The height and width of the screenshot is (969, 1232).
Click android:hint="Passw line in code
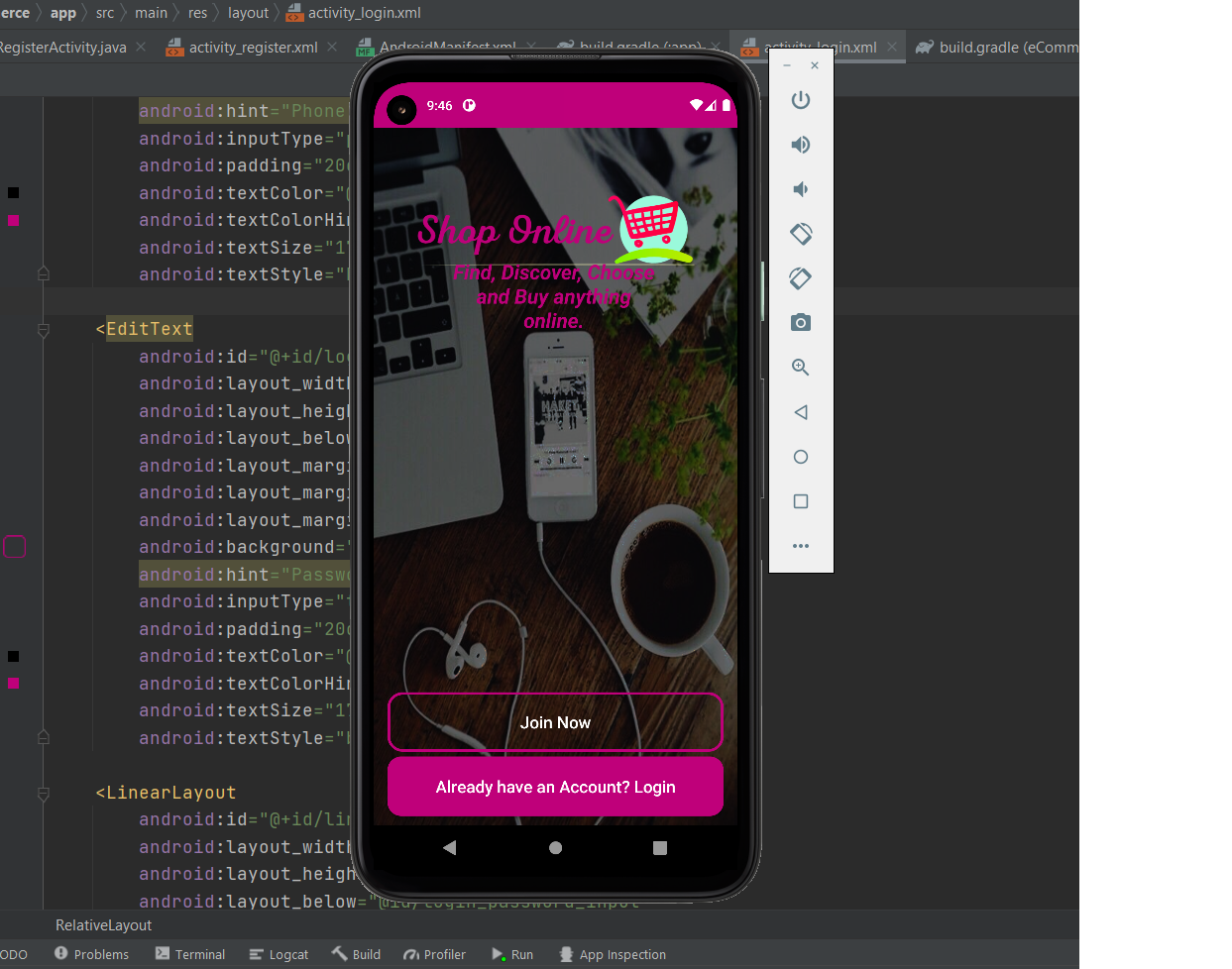tap(245, 575)
